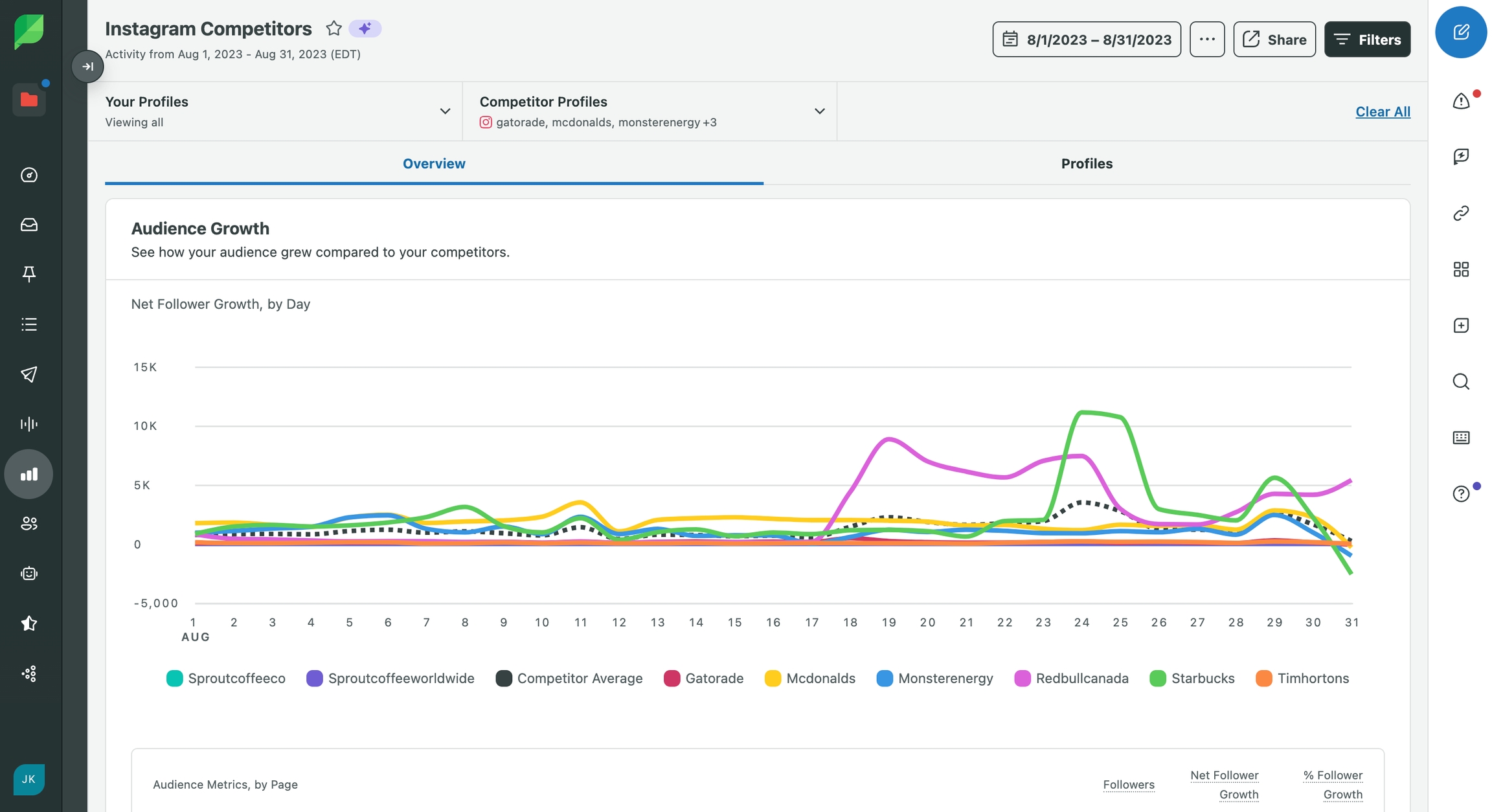Open the People icon in sidebar
Image resolution: width=1492 pixels, height=812 pixels.
(29, 524)
